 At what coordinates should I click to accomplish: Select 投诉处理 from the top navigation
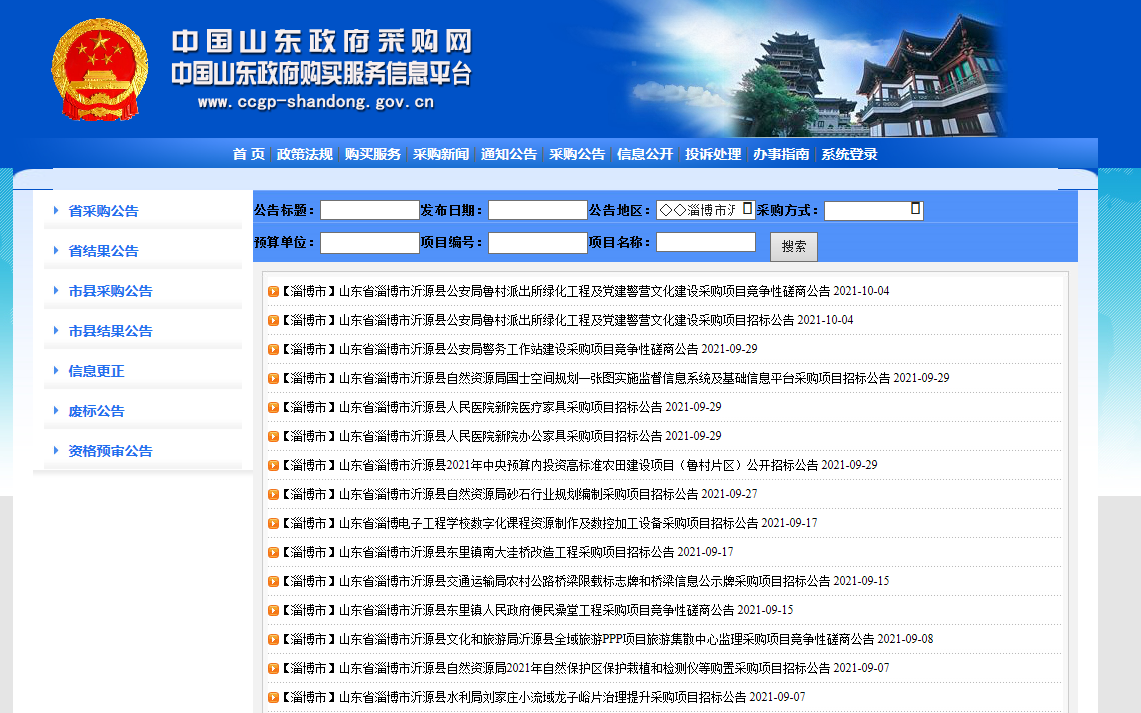point(713,154)
